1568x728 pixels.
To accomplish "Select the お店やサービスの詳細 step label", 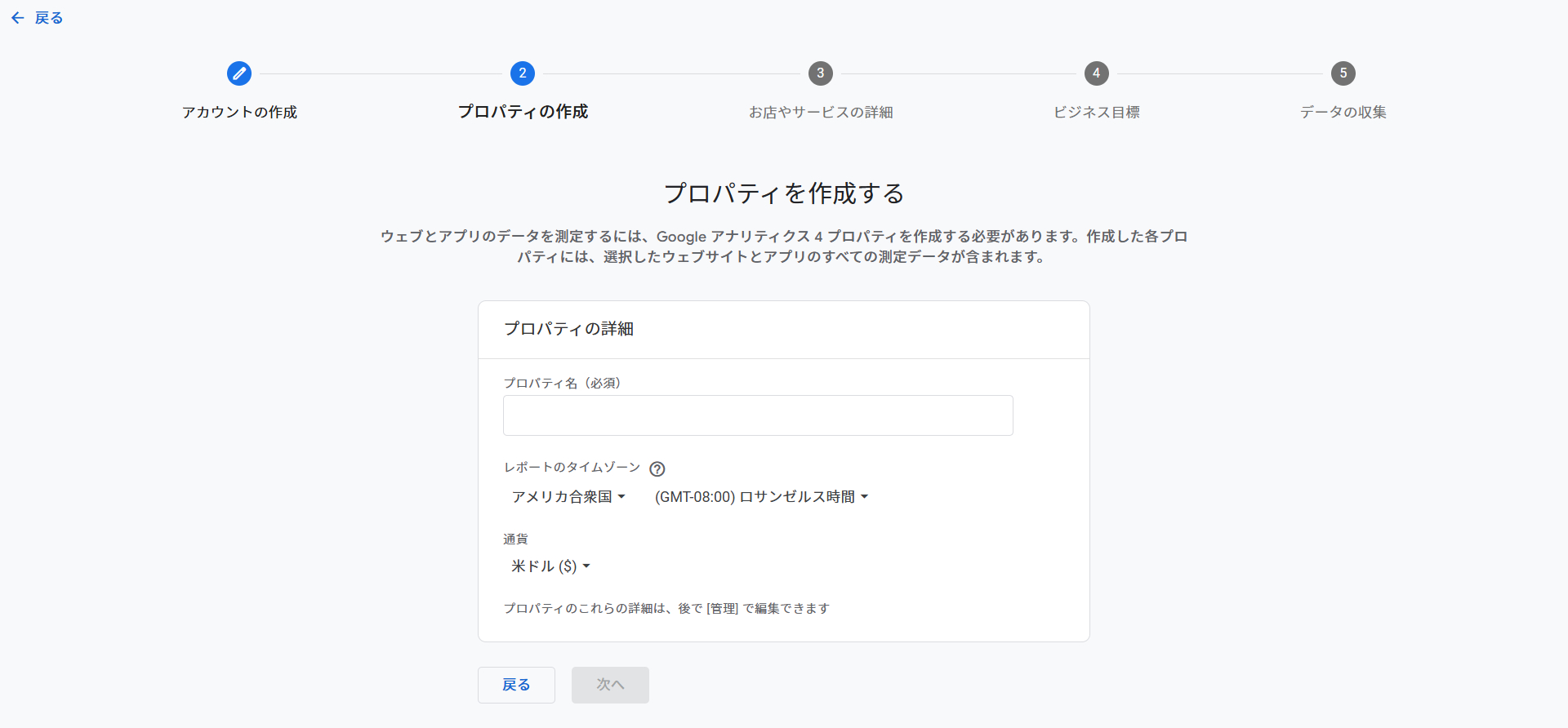I will tap(821, 112).
